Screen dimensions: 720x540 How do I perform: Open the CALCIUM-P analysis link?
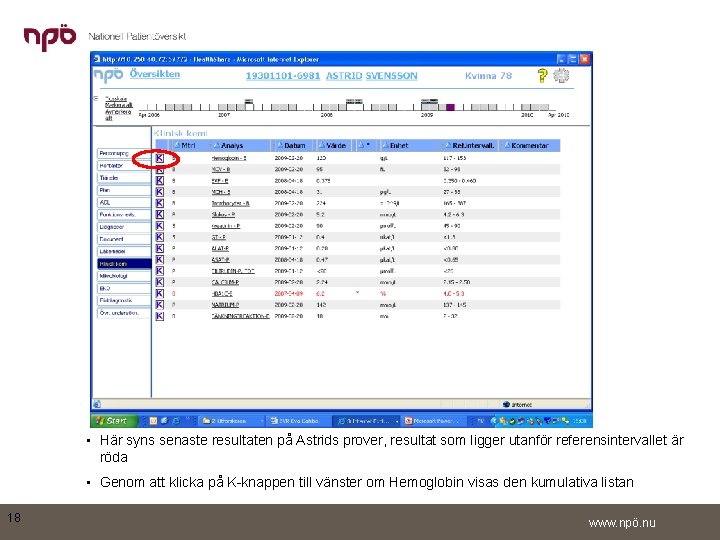(225, 282)
